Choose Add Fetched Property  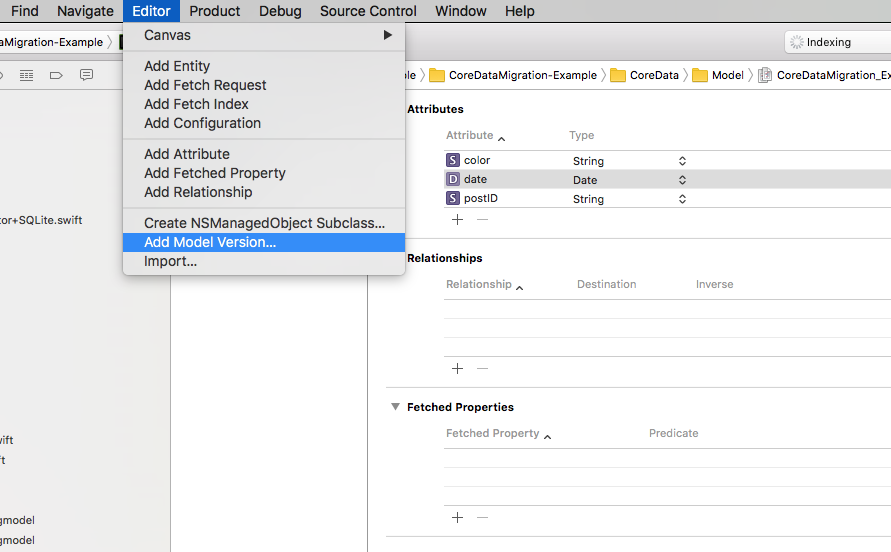[264, 173]
